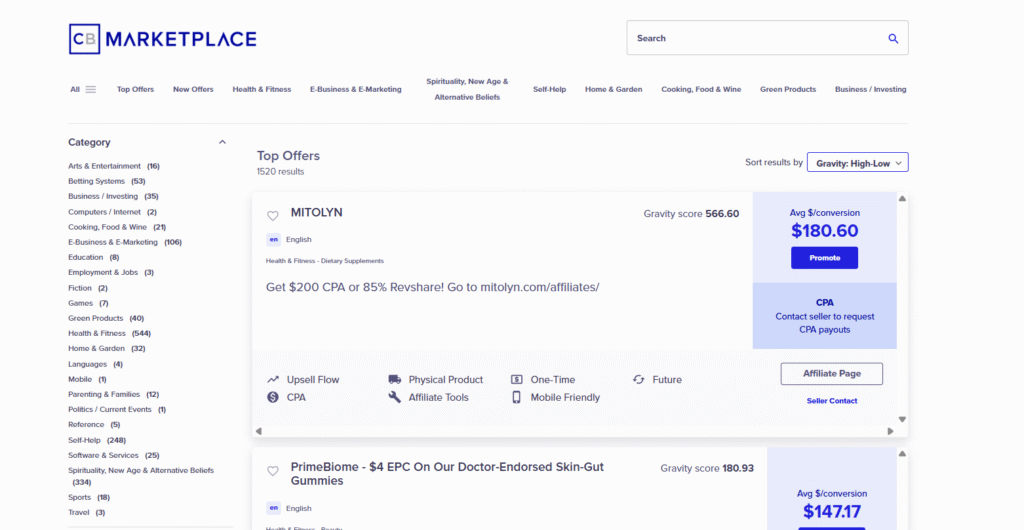Filter by Parenting & Families category

(114, 394)
